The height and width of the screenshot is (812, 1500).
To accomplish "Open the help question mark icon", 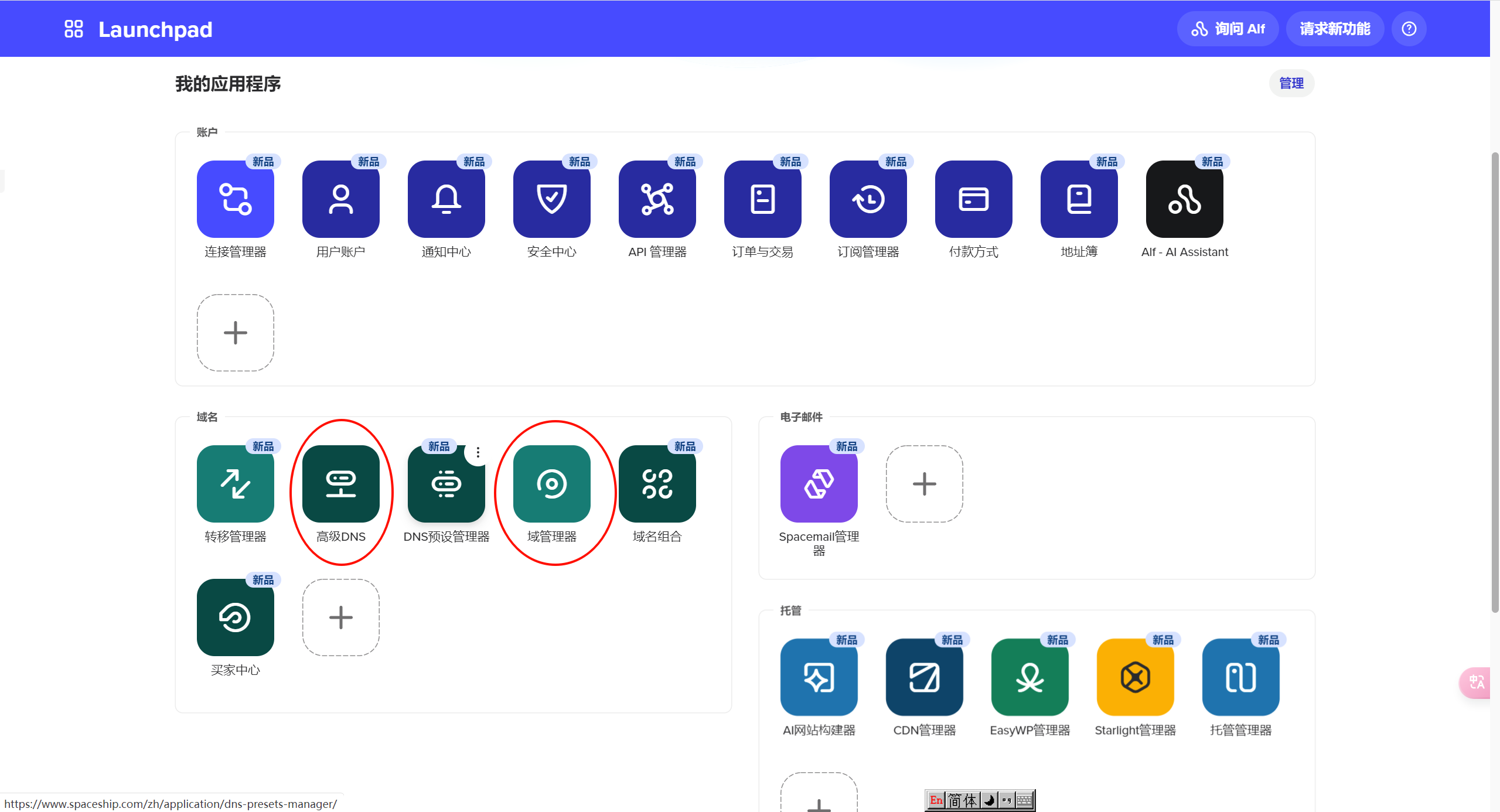I will pyautogui.click(x=1409, y=29).
